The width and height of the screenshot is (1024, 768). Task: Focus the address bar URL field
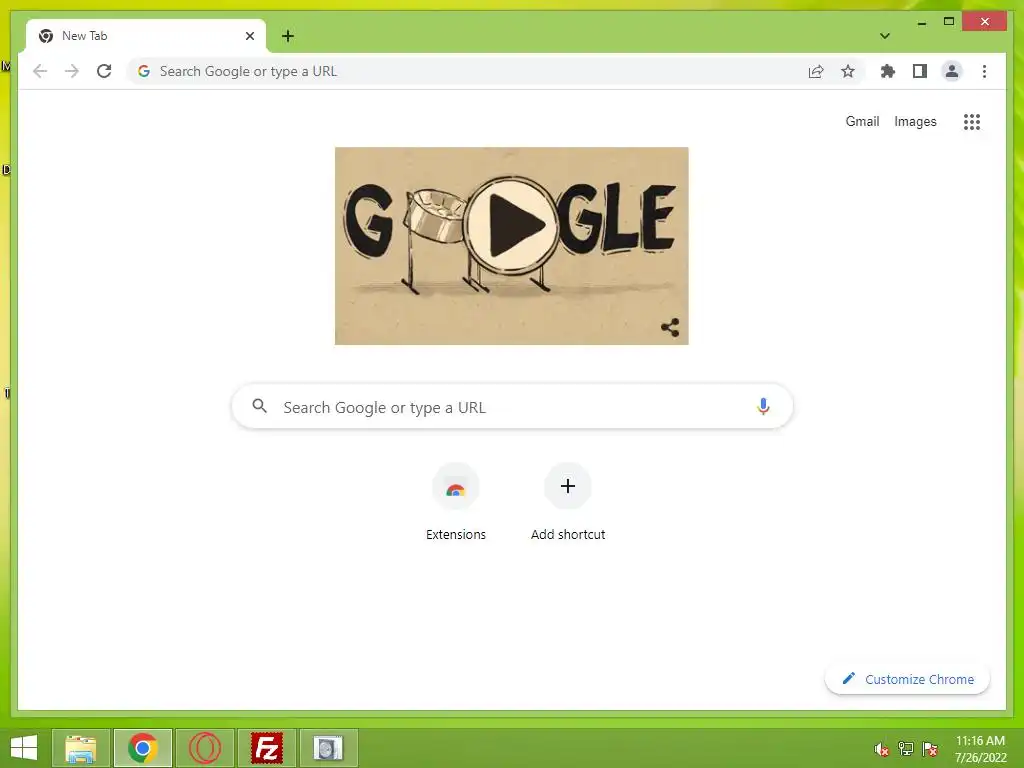point(496,71)
